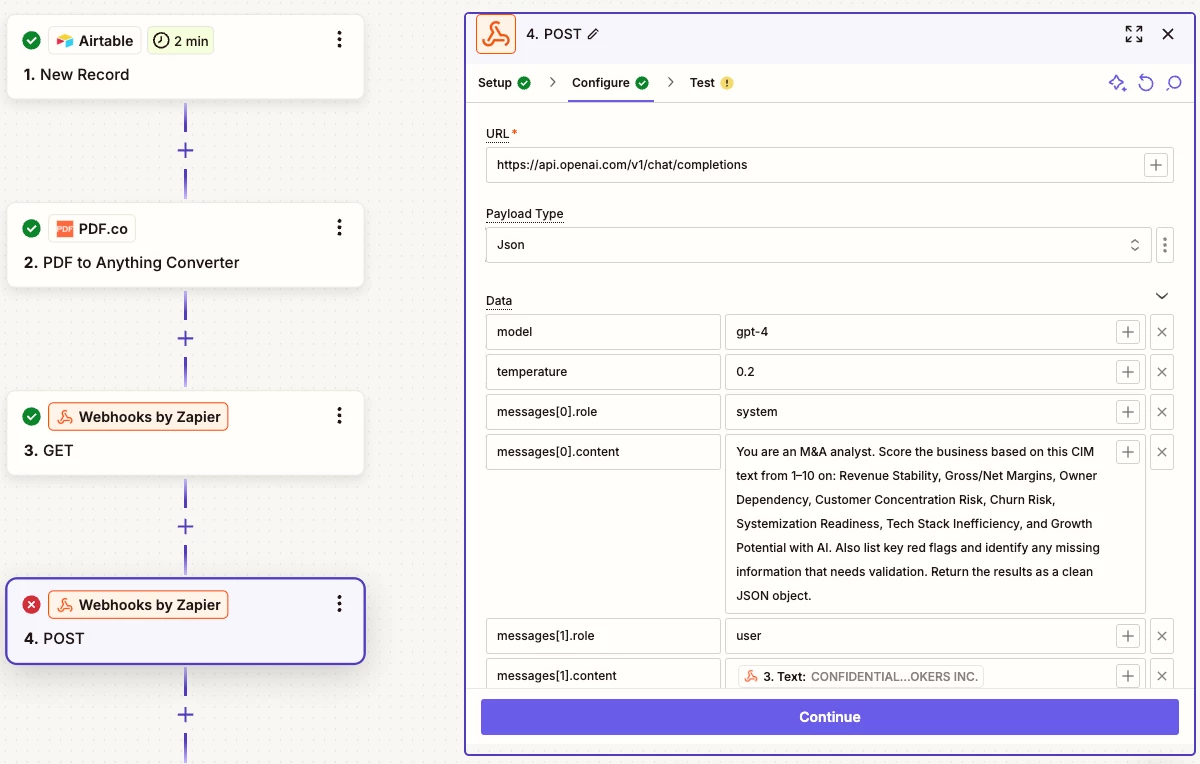The height and width of the screenshot is (764, 1200).
Task: Click the plus icon in messages[0].content value field
Action: [x=1128, y=452]
